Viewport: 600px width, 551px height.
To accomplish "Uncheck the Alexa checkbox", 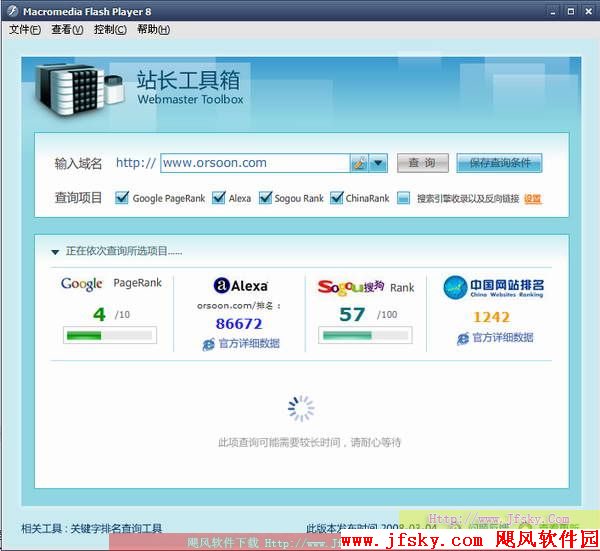I will [x=218, y=198].
